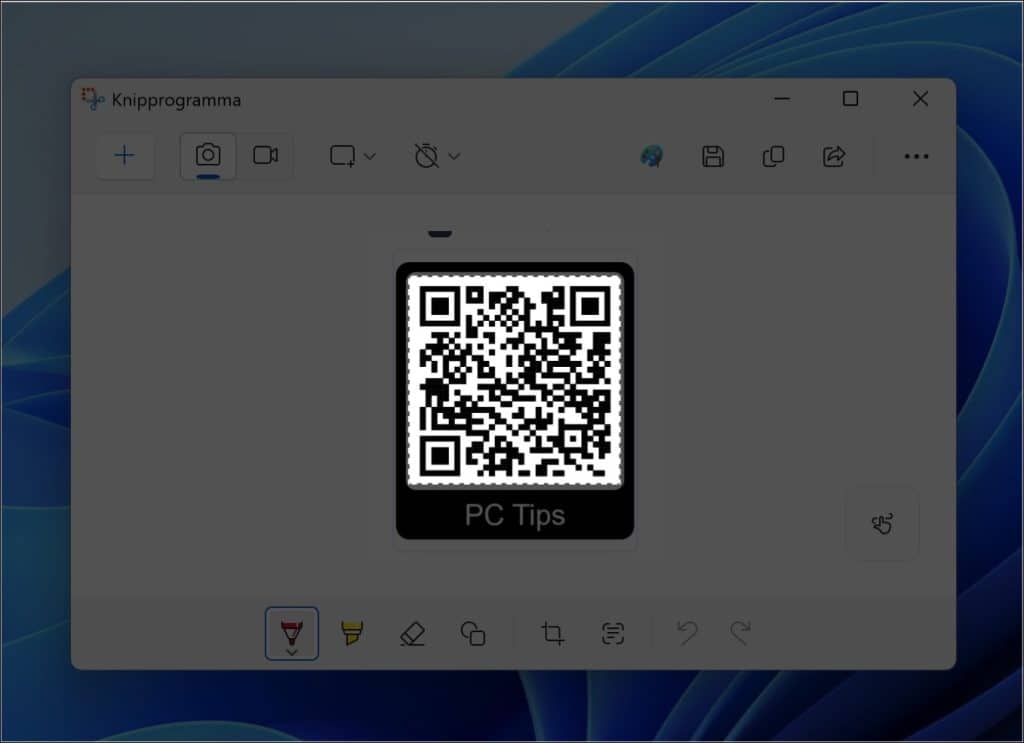Click the PC Tips label

point(515,515)
